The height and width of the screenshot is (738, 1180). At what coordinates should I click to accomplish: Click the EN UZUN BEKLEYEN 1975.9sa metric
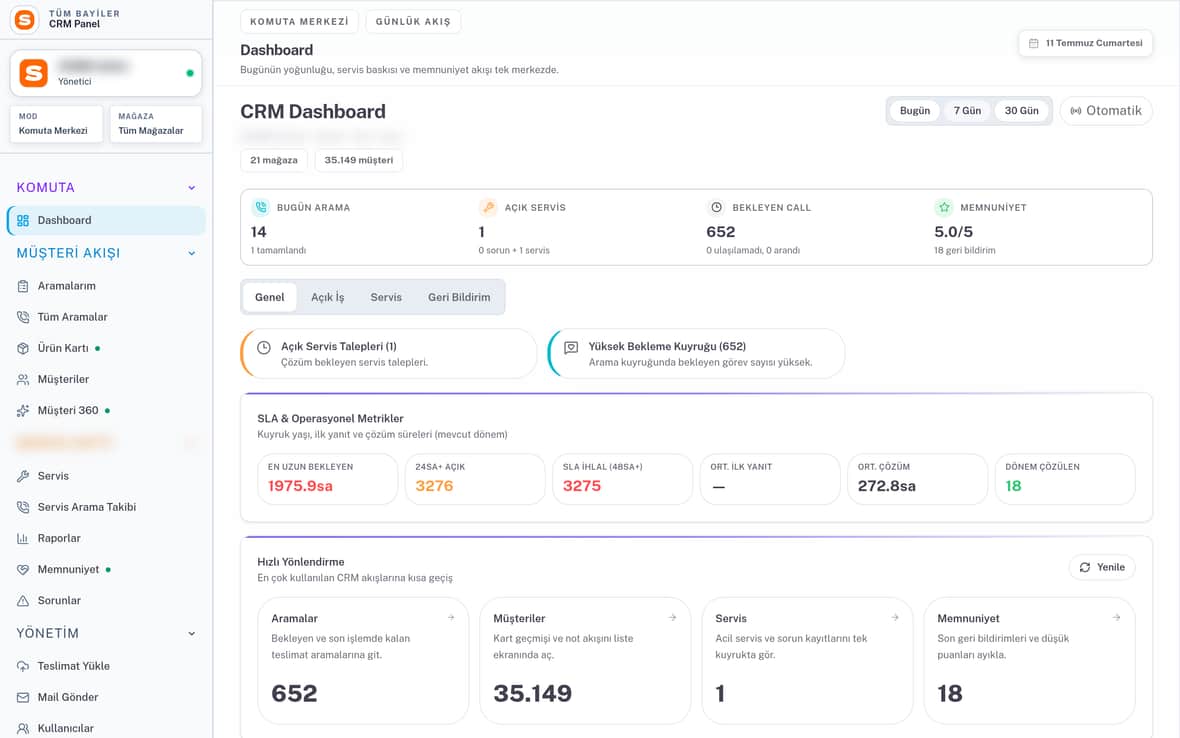[327, 478]
